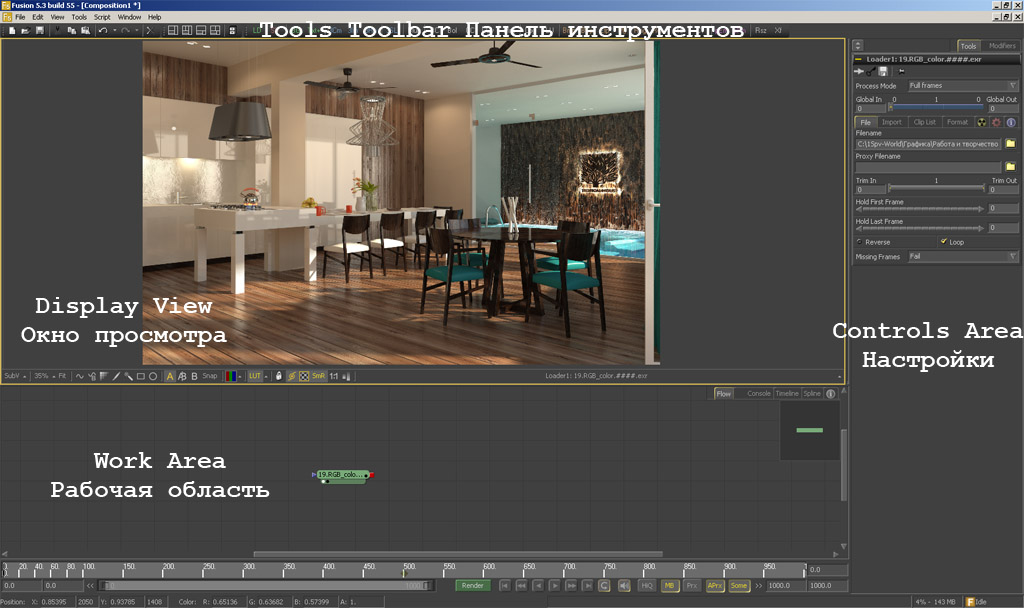Screen dimensions: 1024x608
Task: Open the Script menu
Action: pyautogui.click(x=102, y=17)
